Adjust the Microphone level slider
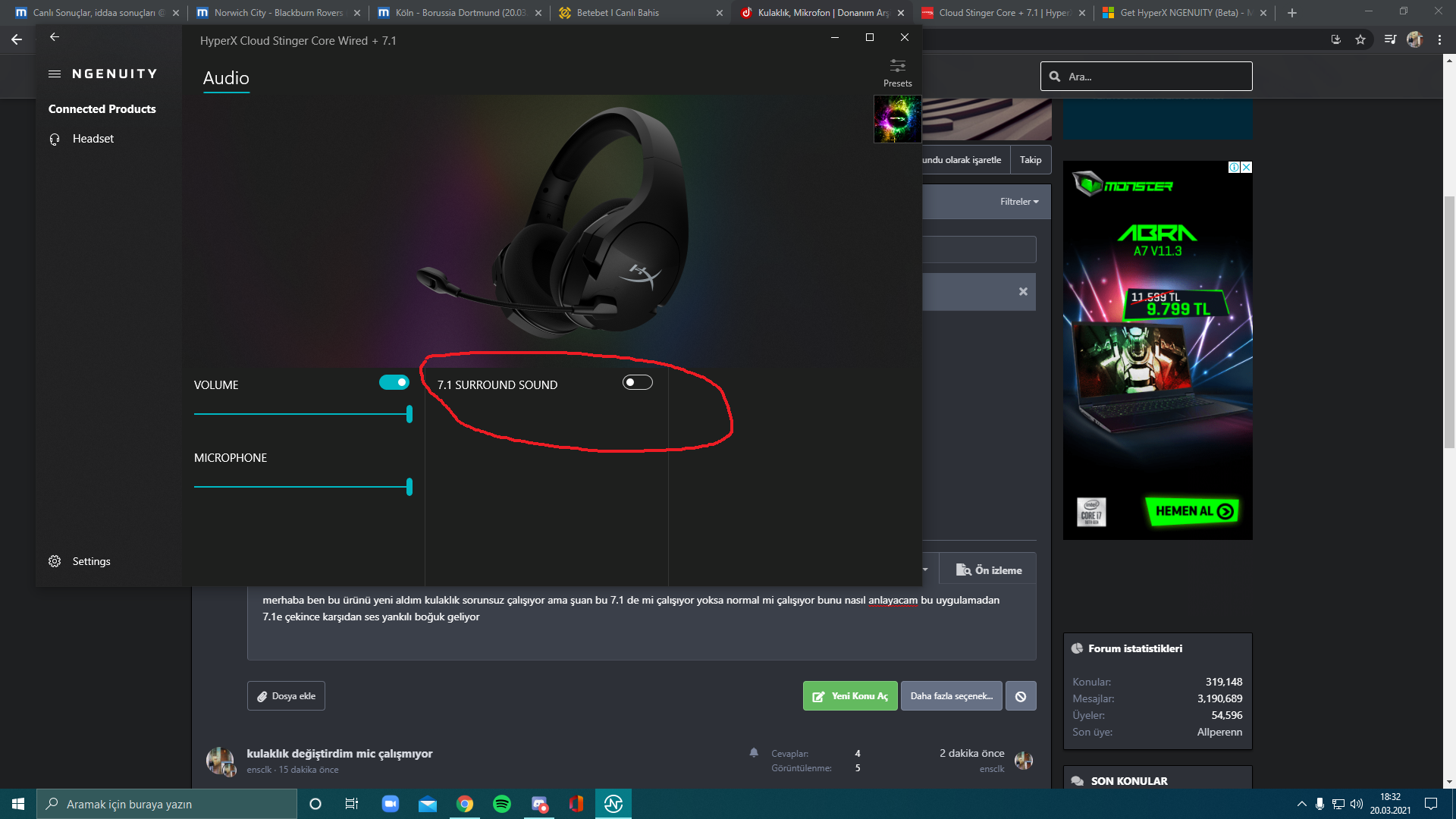 409,487
